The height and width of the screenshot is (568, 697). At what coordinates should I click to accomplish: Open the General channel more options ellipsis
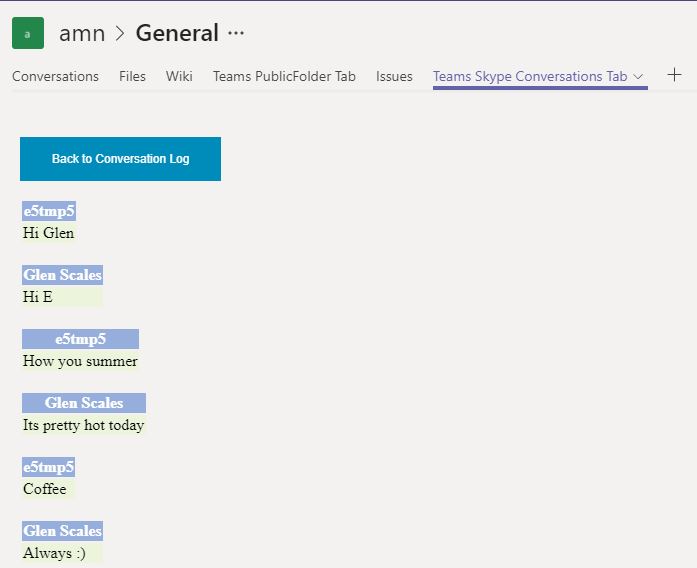point(236,33)
